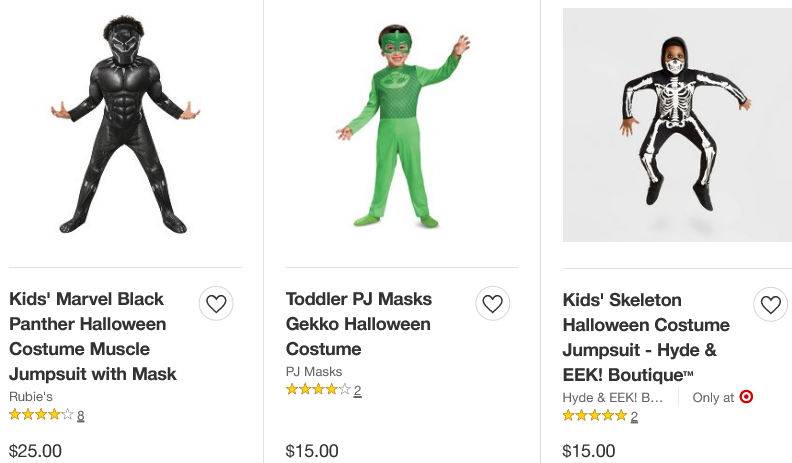Favorite the PJ Masks Gekko costume heart
Image resolution: width=792 pixels, height=463 pixels.
click(492, 303)
